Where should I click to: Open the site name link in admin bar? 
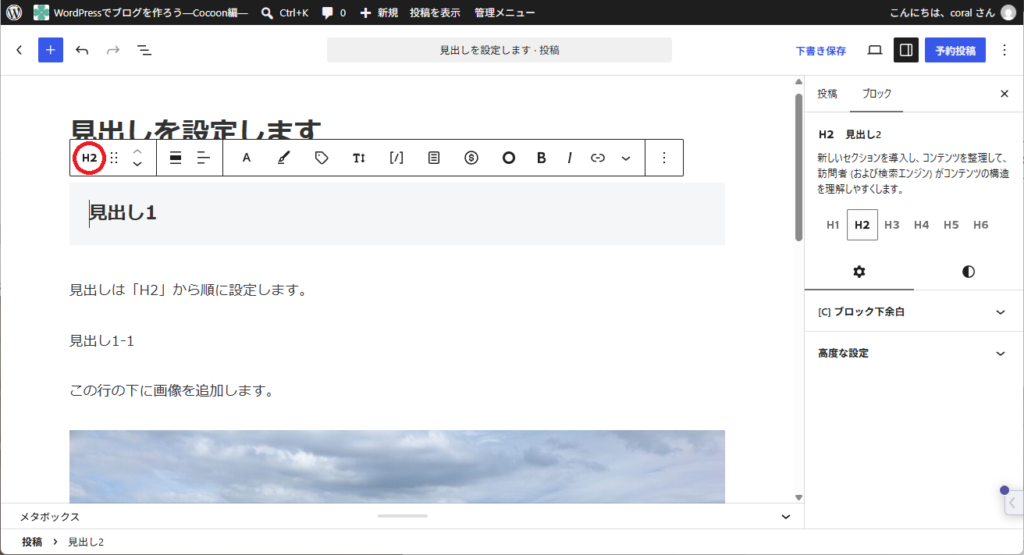point(141,12)
